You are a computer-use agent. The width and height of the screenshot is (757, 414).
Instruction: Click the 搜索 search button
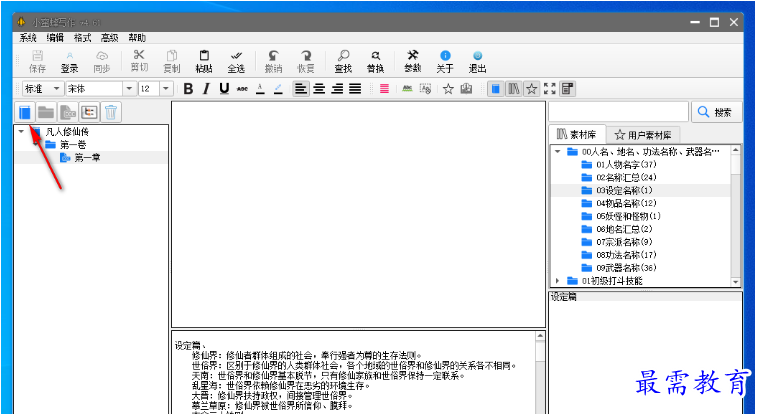(x=716, y=112)
